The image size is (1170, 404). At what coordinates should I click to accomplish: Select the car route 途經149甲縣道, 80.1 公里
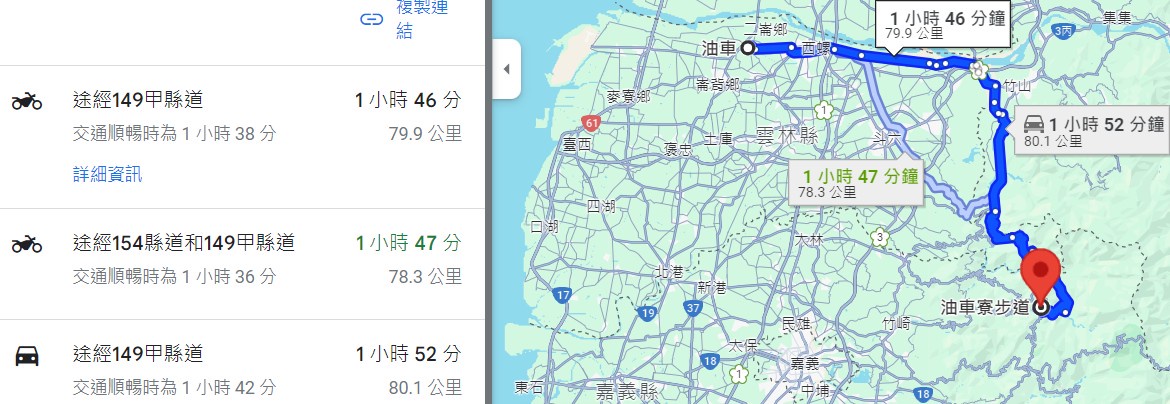[x=138, y=354]
